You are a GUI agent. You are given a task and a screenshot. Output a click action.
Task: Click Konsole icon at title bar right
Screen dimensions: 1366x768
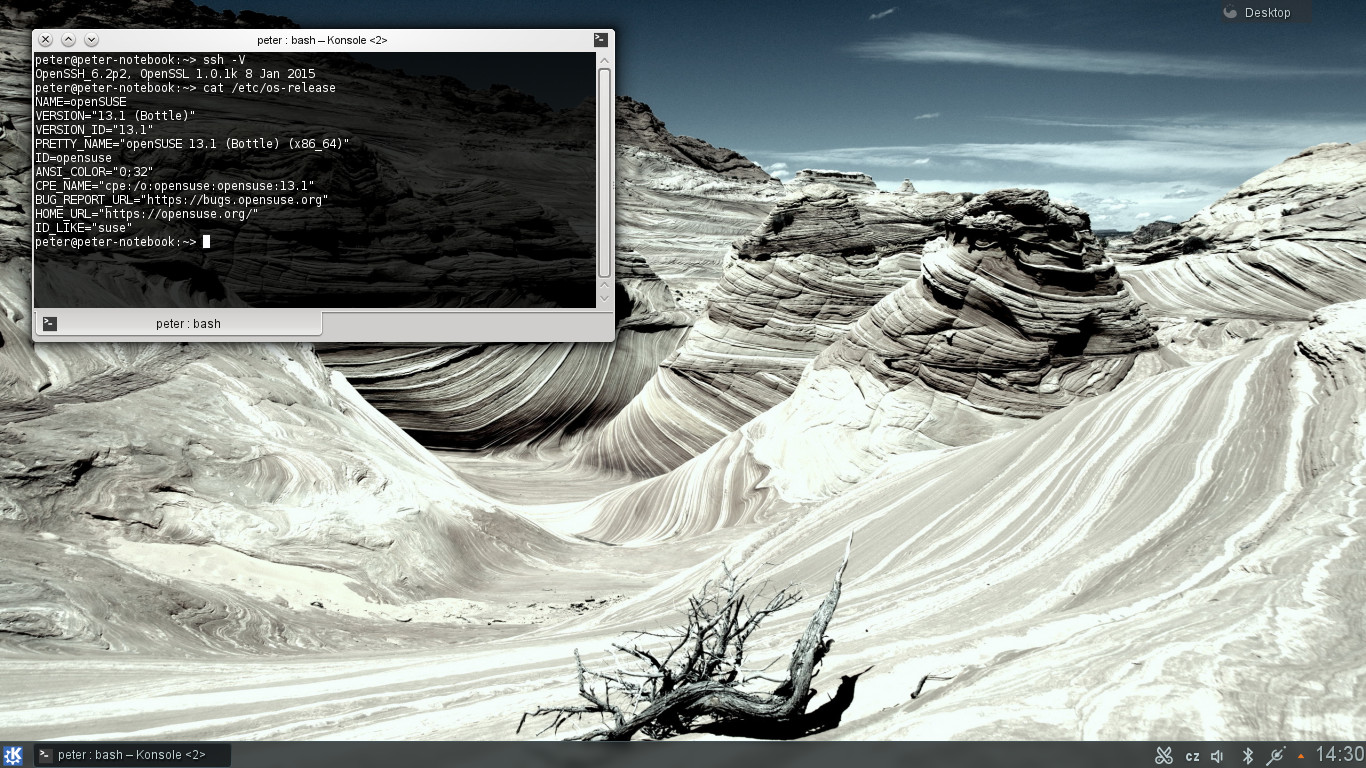click(600, 40)
